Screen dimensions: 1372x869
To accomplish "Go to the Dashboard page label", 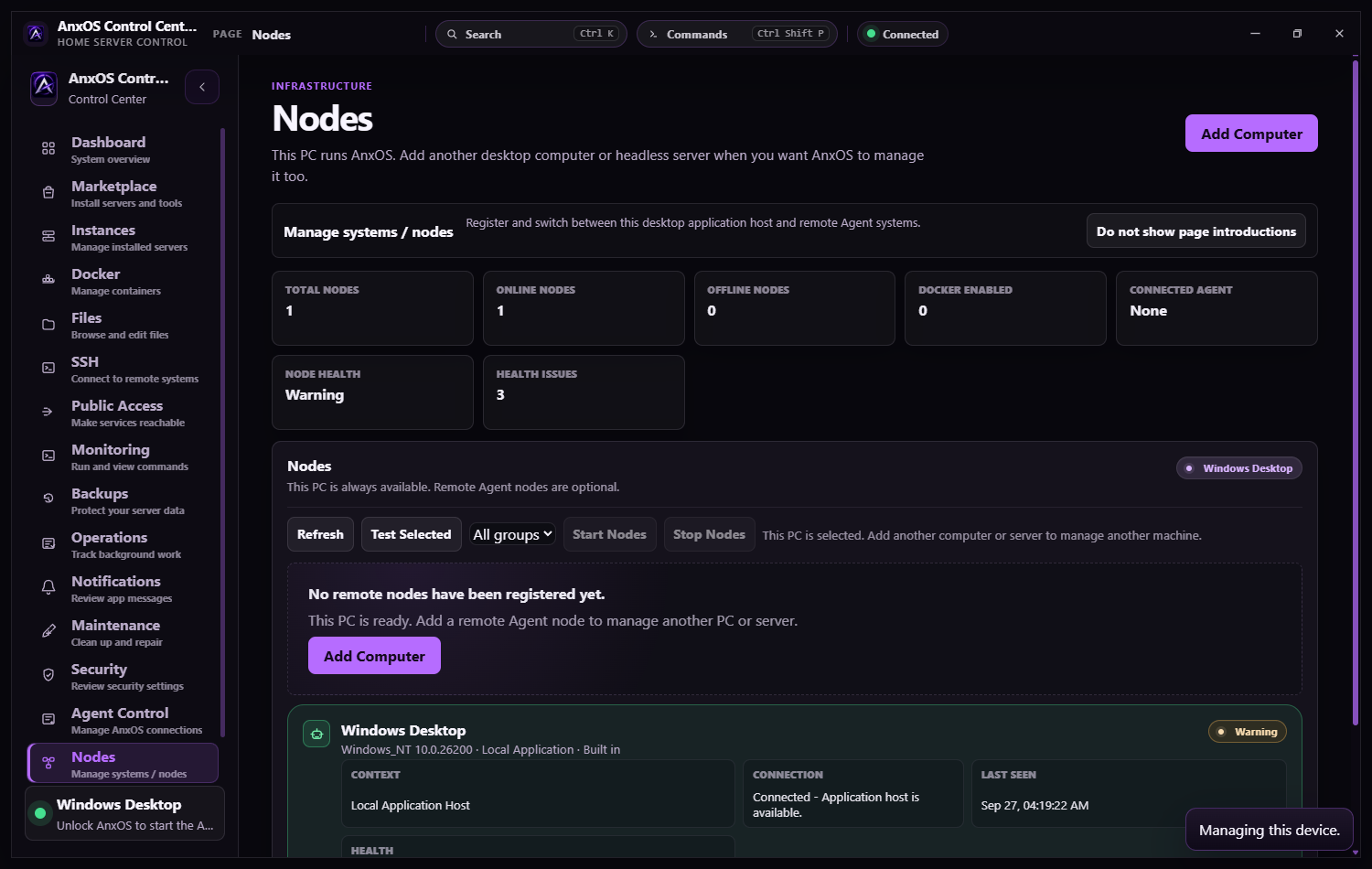I will point(109,143).
